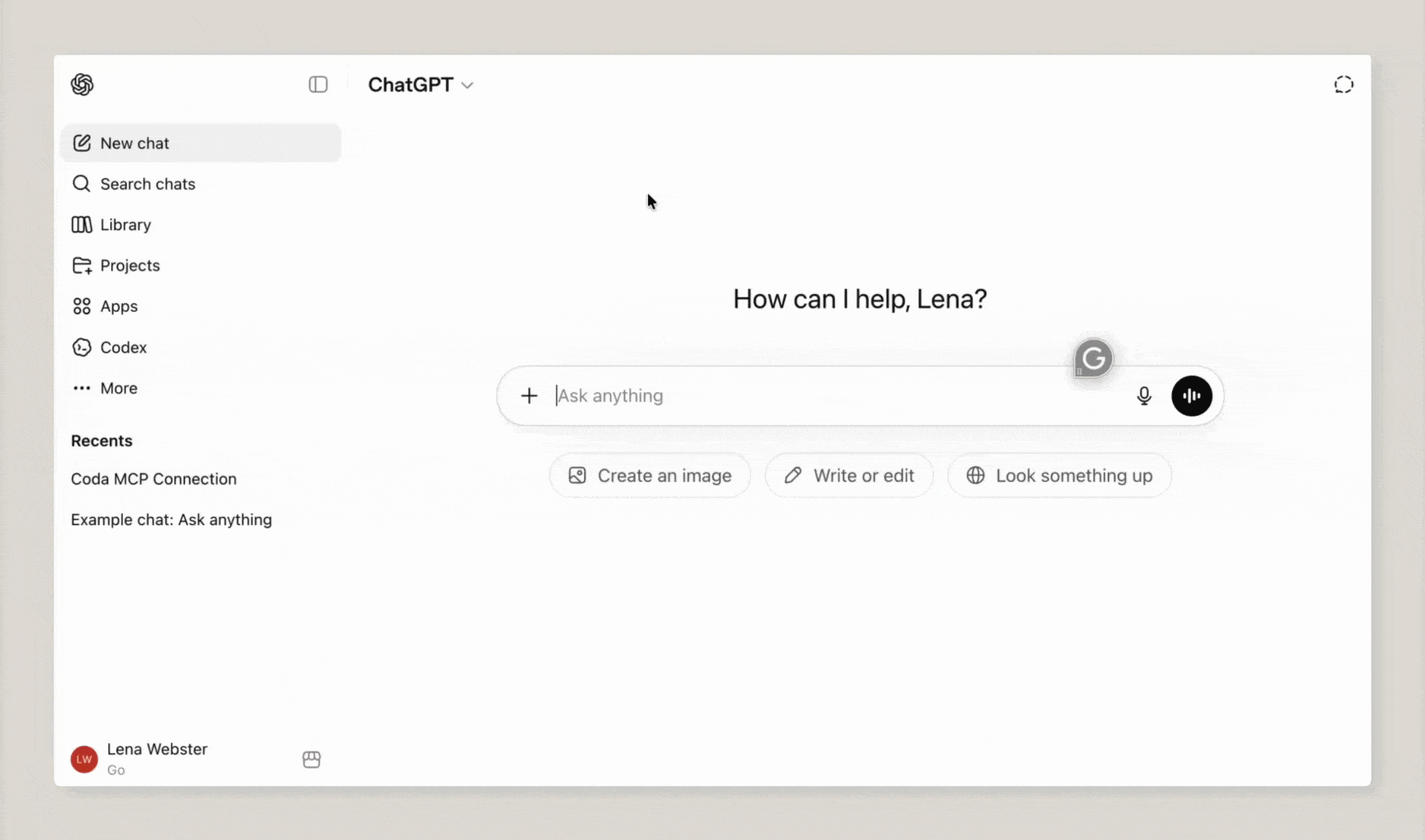Expand the More menu
Screen dimensions: 1425x840
(200, 388)
